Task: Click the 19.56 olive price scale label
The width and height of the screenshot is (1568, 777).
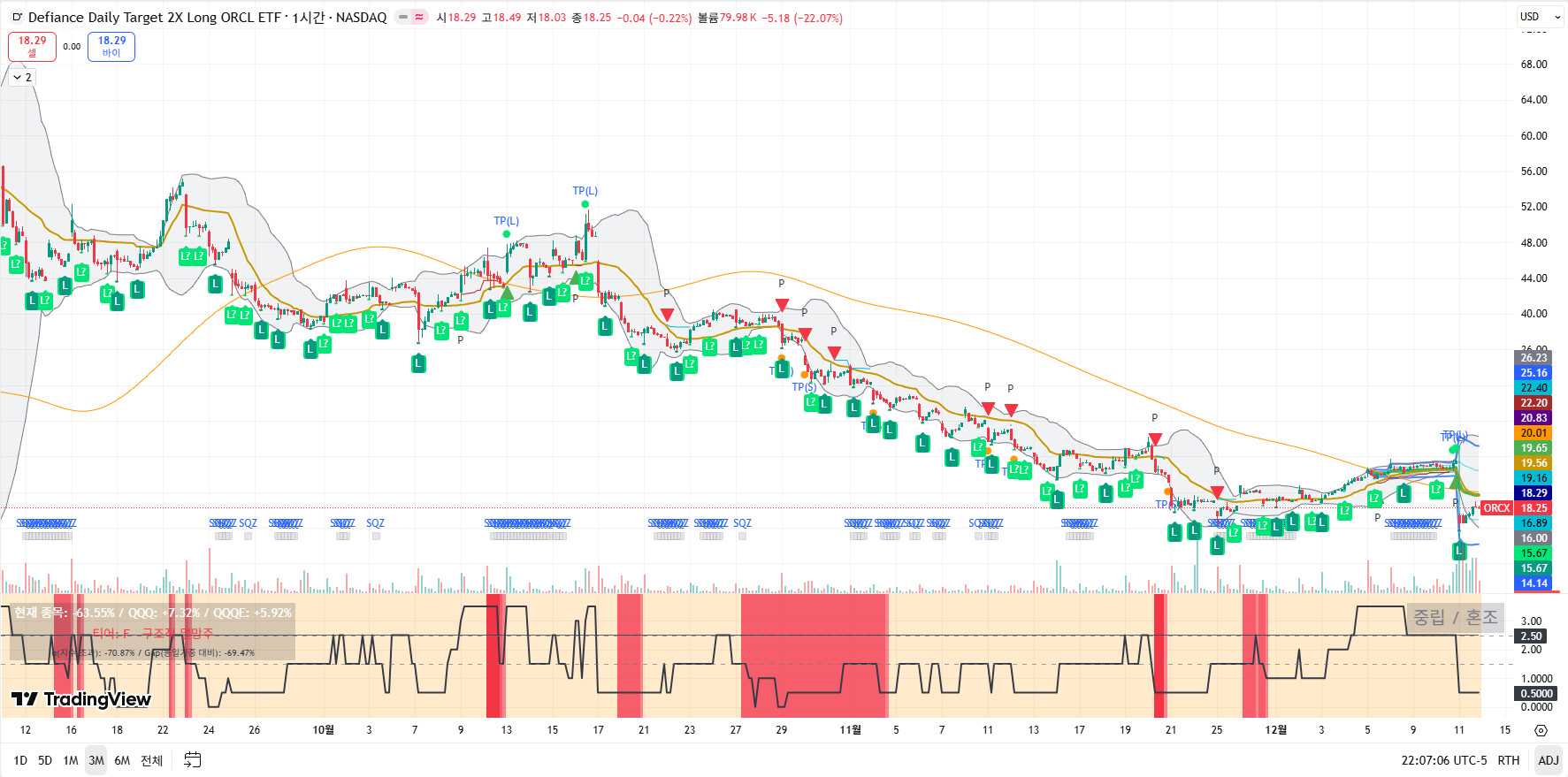Action: tap(1534, 463)
